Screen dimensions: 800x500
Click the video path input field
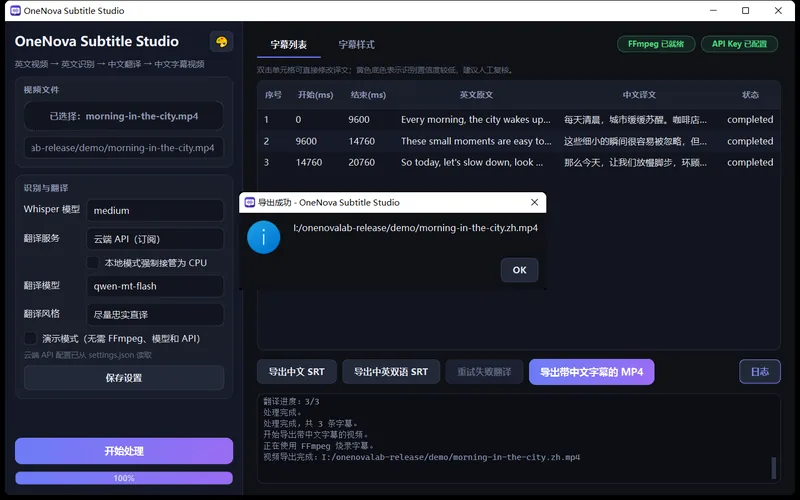pos(123,148)
